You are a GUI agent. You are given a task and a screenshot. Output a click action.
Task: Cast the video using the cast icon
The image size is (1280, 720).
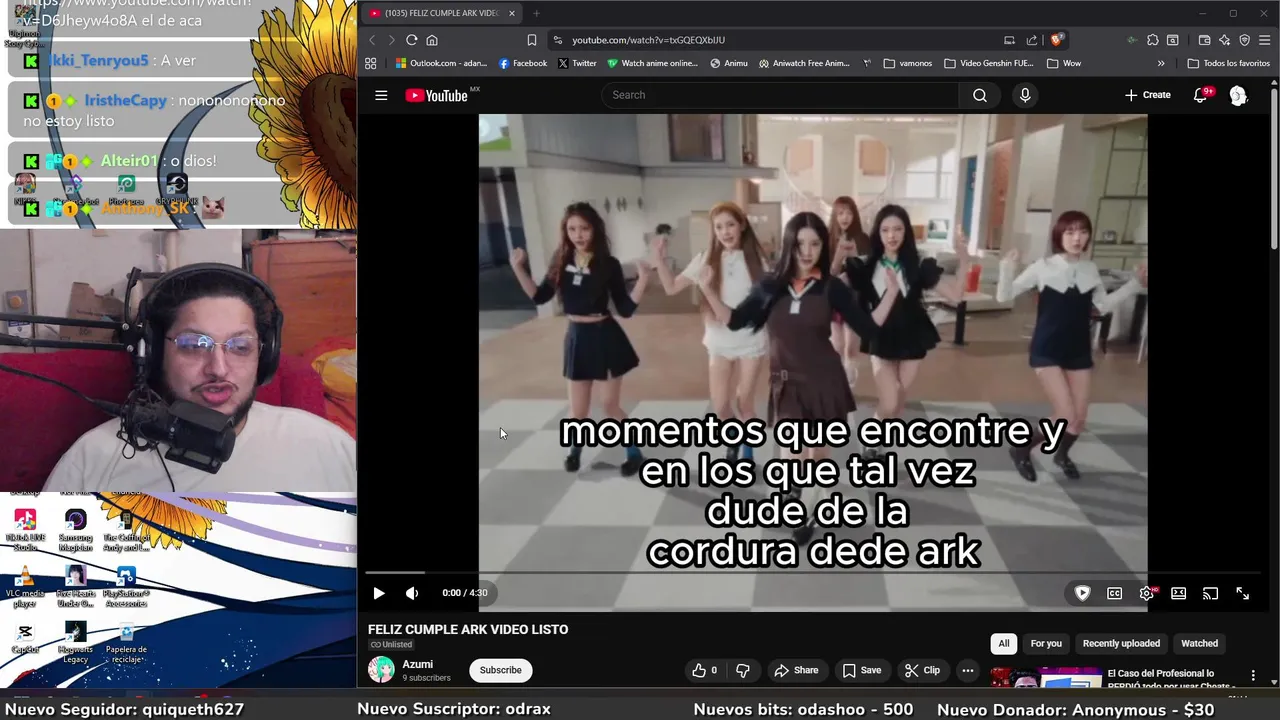point(1210,593)
